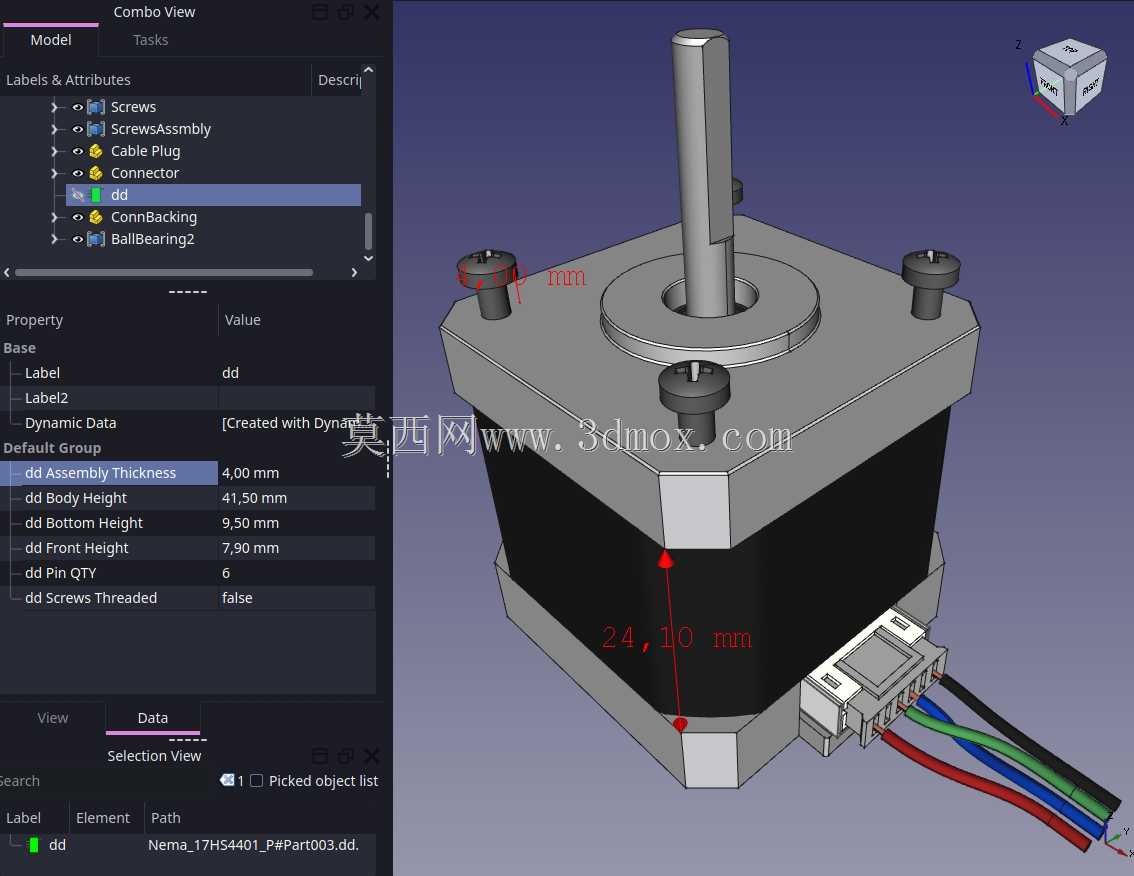Click the ScrewsAssmbly part icon

(x=95, y=129)
